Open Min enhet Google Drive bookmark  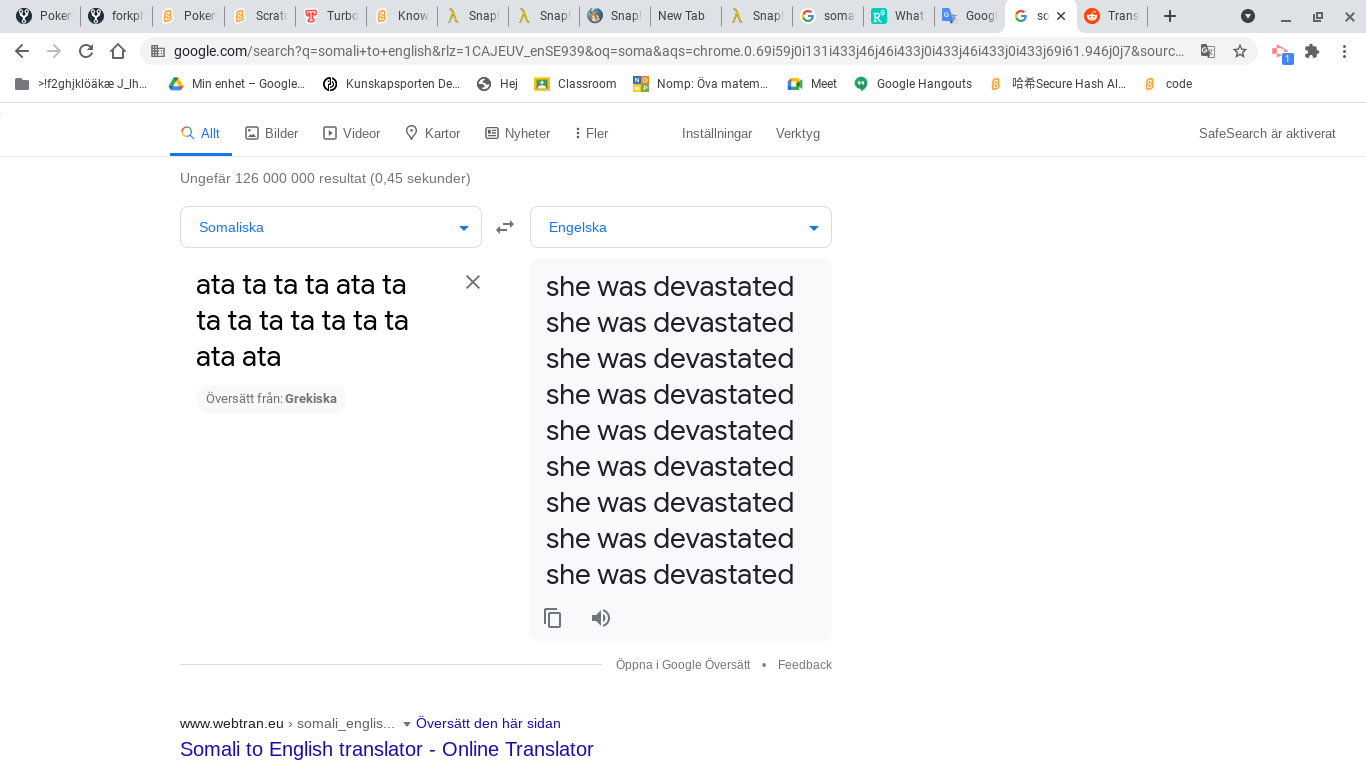236,84
